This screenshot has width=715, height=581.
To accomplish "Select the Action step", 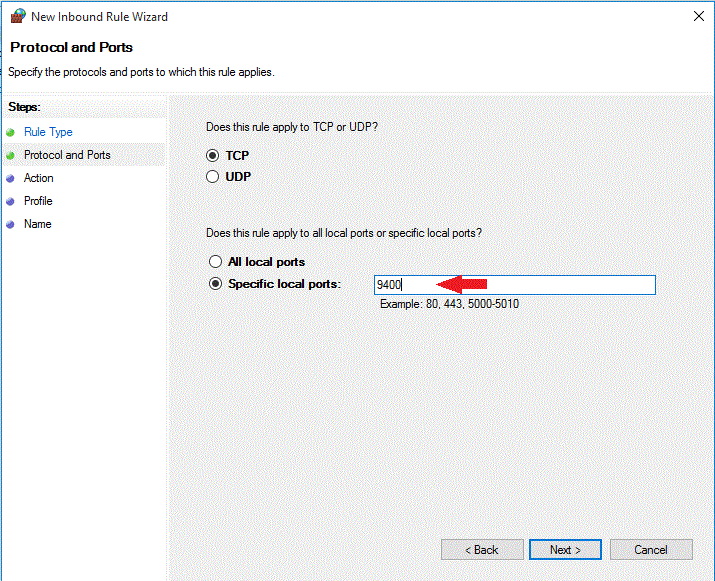I will click(39, 178).
